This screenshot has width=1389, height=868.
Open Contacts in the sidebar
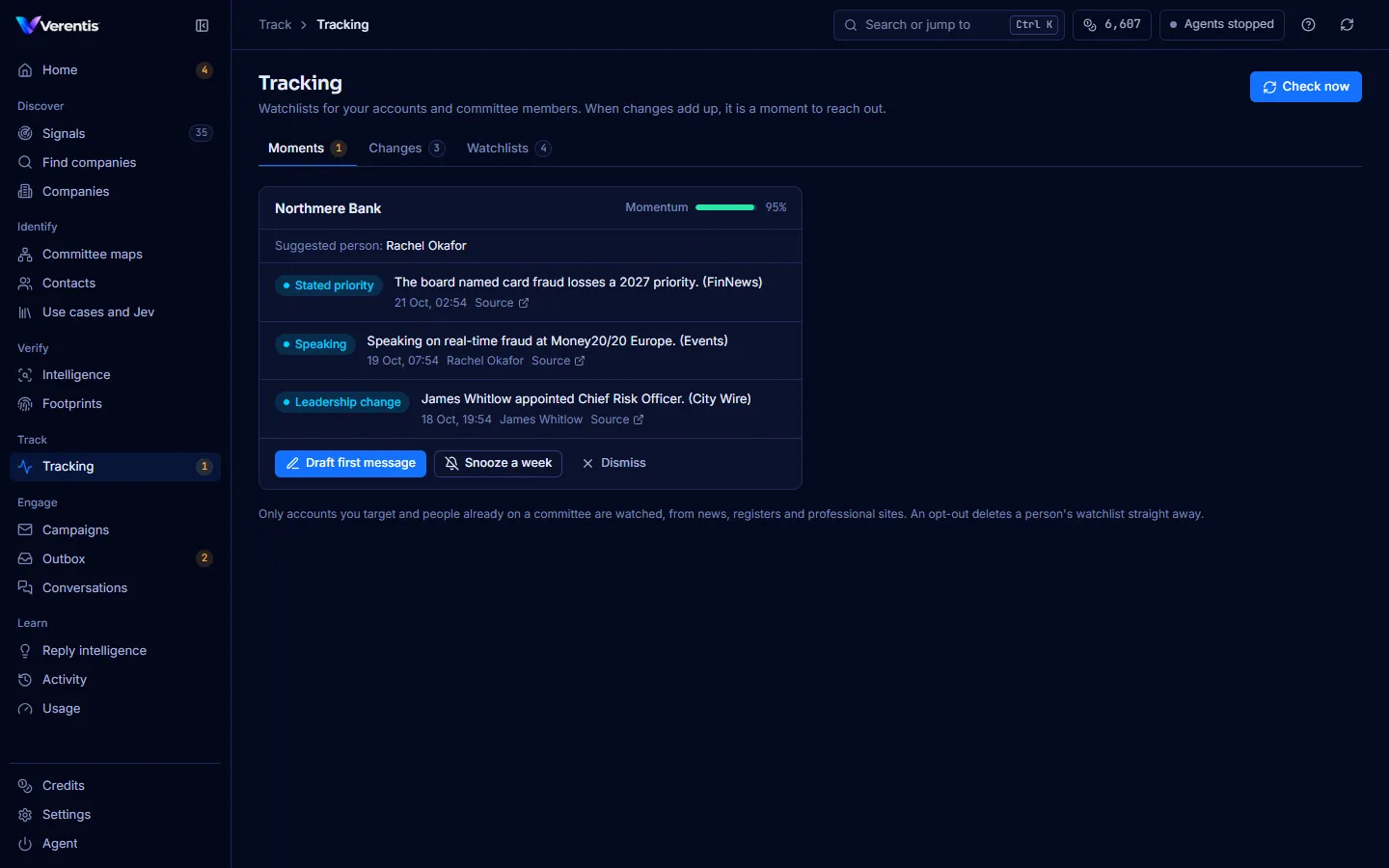point(115,283)
